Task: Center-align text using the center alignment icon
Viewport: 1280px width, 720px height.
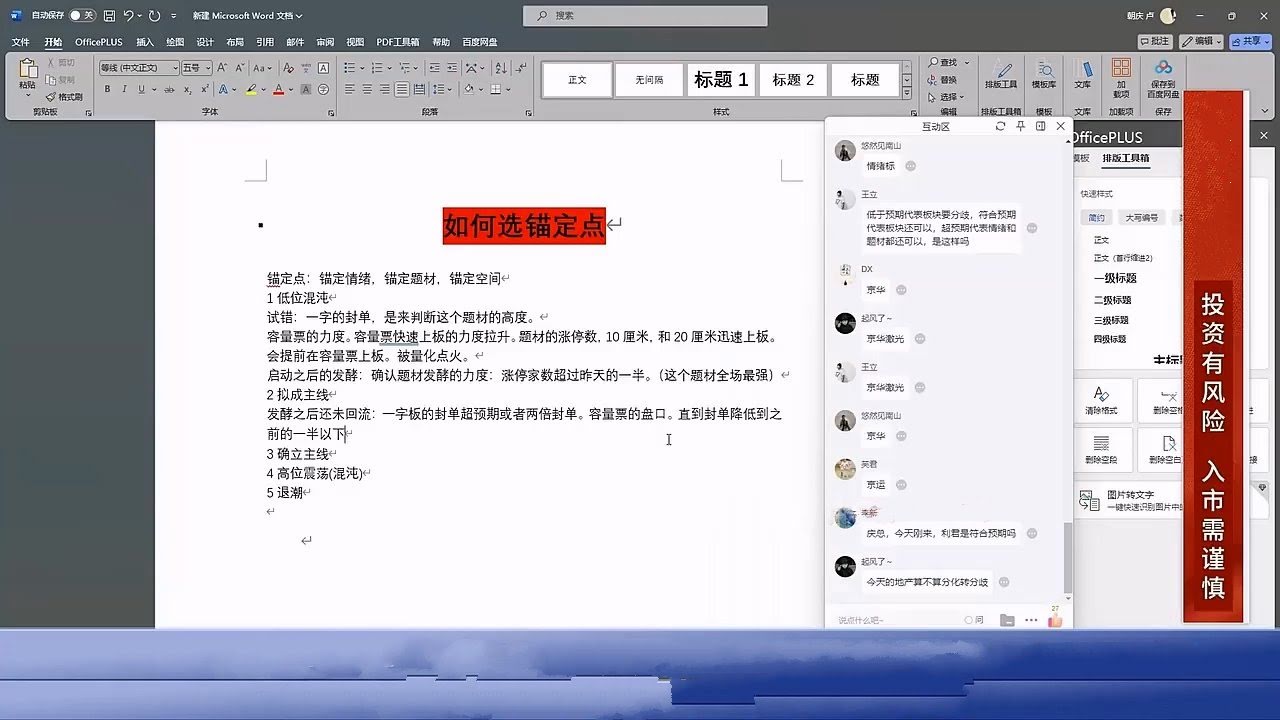Action: tap(367, 89)
